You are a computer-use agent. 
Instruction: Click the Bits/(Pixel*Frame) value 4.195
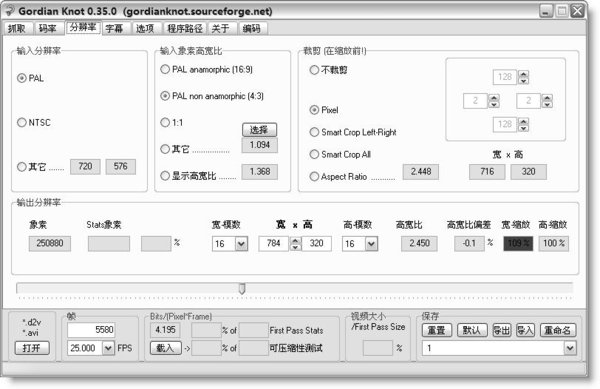coord(165,330)
